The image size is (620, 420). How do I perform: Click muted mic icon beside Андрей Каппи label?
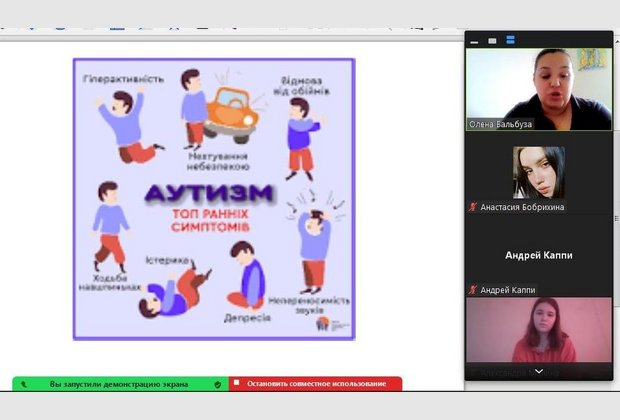tap(474, 290)
